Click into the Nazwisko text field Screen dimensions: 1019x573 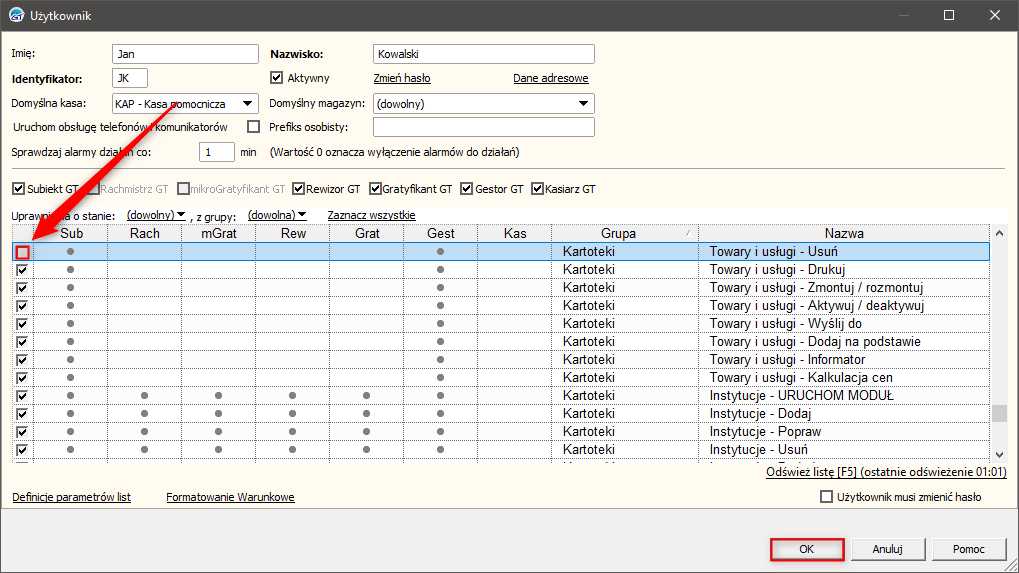pyautogui.click(x=483, y=54)
